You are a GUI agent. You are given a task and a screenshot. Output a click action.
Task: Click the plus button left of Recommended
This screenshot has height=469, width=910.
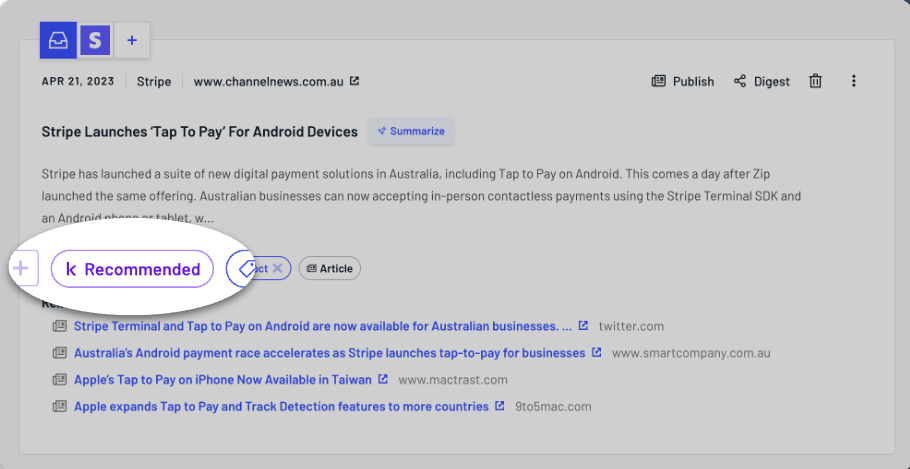pyautogui.click(x=21, y=268)
